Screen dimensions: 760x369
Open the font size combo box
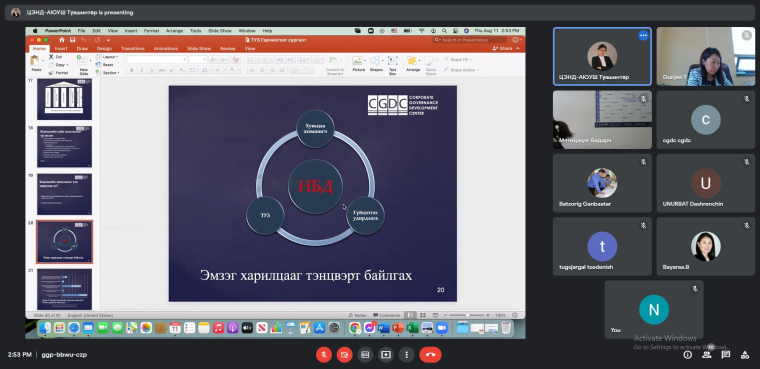pos(198,59)
